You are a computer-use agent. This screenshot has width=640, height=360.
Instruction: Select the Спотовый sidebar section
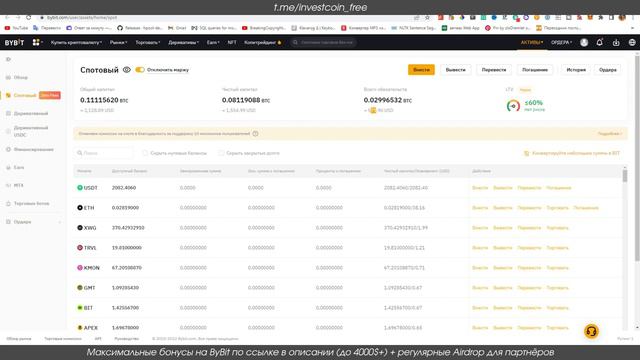(24, 96)
